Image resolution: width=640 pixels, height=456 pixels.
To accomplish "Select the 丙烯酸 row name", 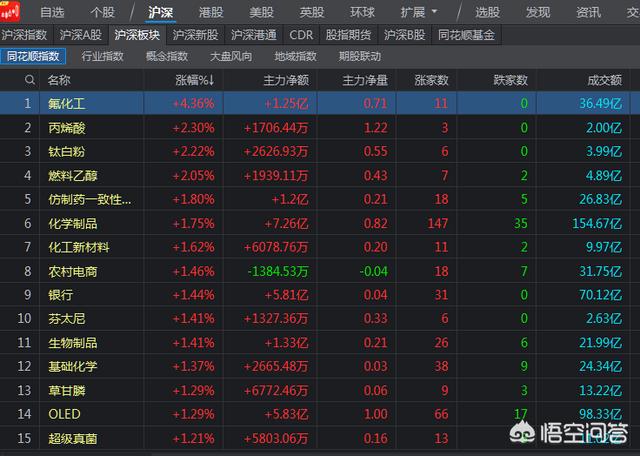I will pyautogui.click(x=67, y=128).
